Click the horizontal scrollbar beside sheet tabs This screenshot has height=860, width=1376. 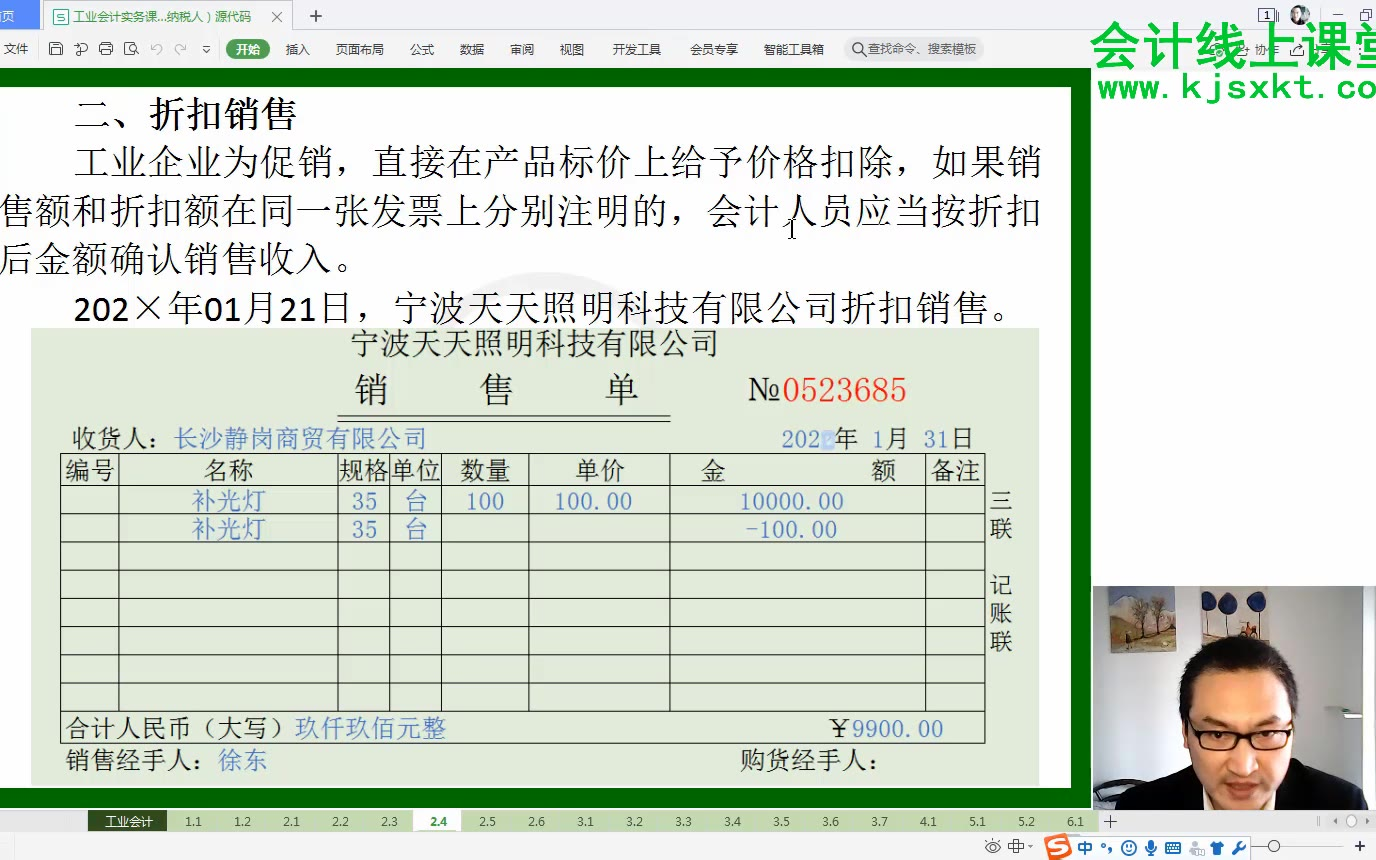tap(1350, 821)
